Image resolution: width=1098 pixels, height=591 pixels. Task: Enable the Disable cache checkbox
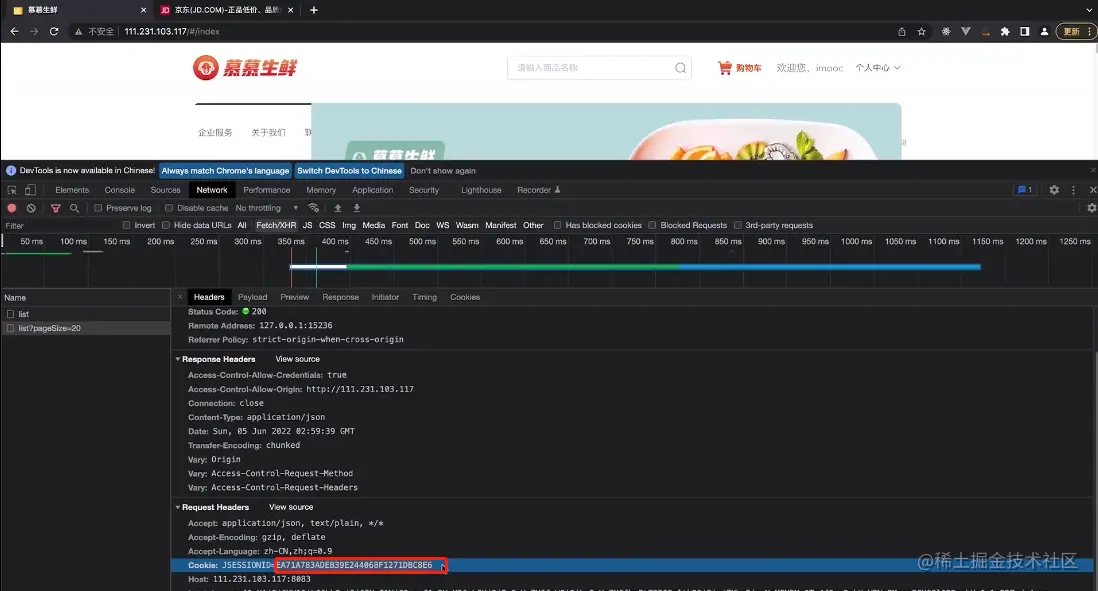(169, 208)
